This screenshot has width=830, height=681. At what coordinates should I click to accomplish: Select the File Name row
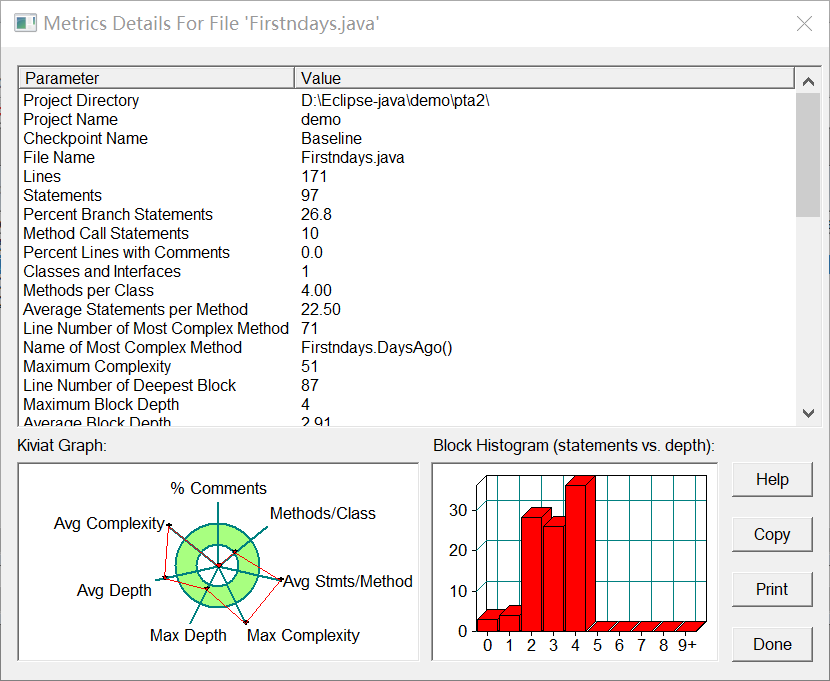pyautogui.click(x=408, y=158)
